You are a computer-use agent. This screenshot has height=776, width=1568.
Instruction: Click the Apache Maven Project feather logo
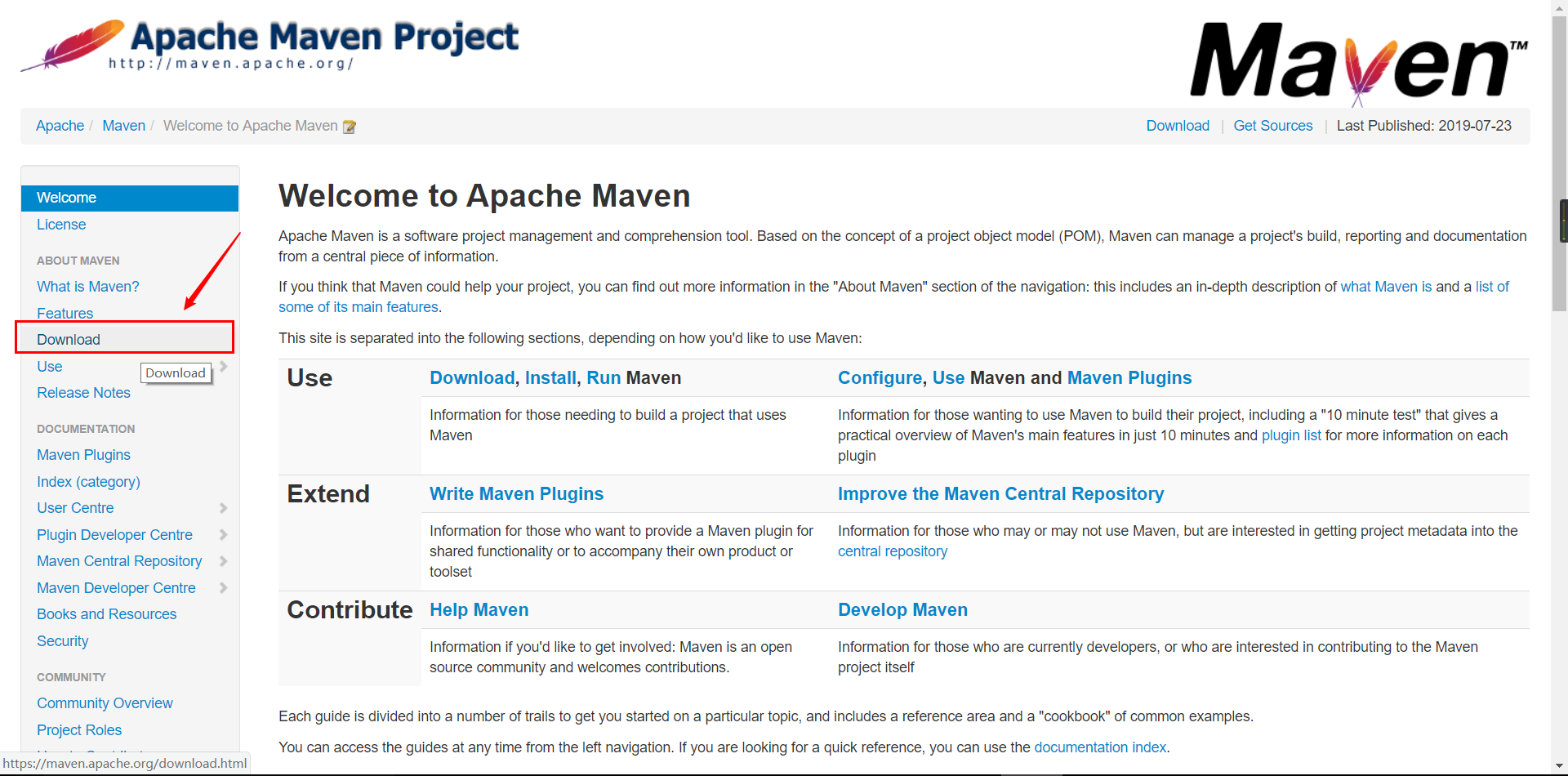click(x=269, y=45)
